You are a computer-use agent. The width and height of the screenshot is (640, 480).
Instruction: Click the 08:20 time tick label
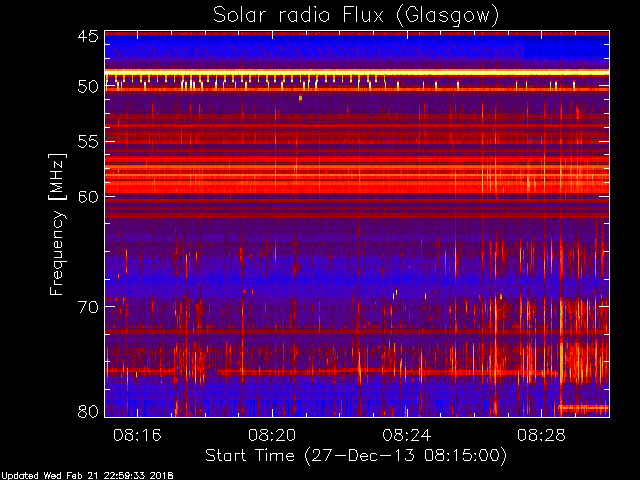(272, 435)
